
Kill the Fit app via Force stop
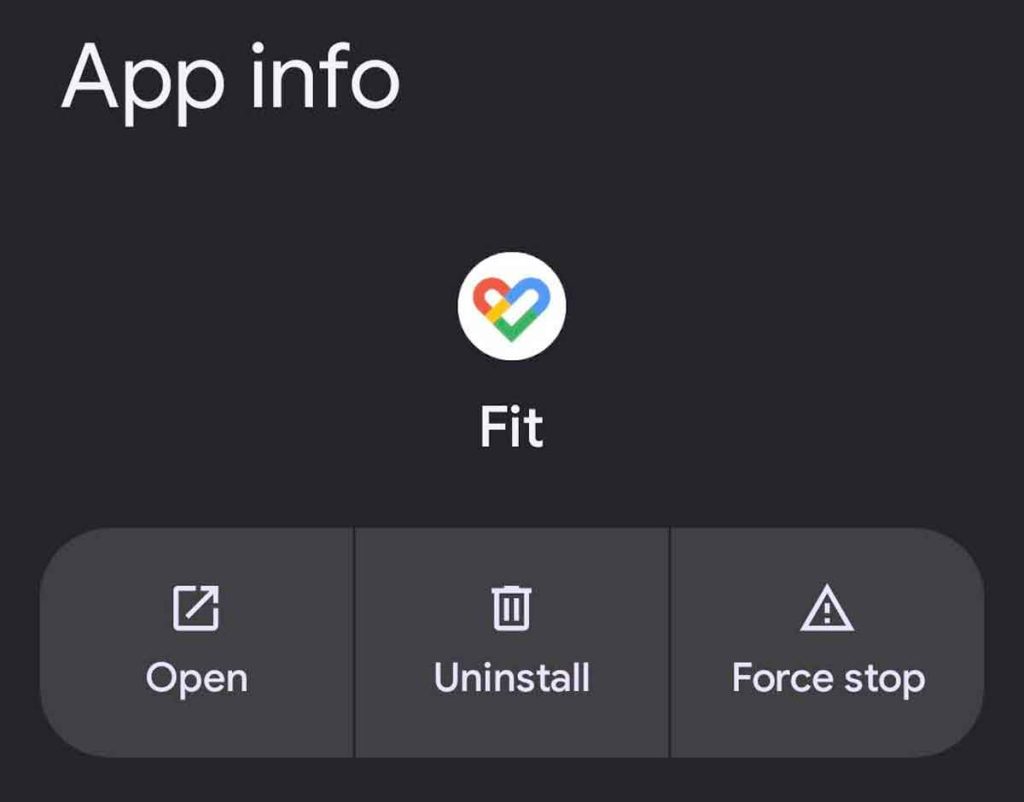click(x=827, y=643)
